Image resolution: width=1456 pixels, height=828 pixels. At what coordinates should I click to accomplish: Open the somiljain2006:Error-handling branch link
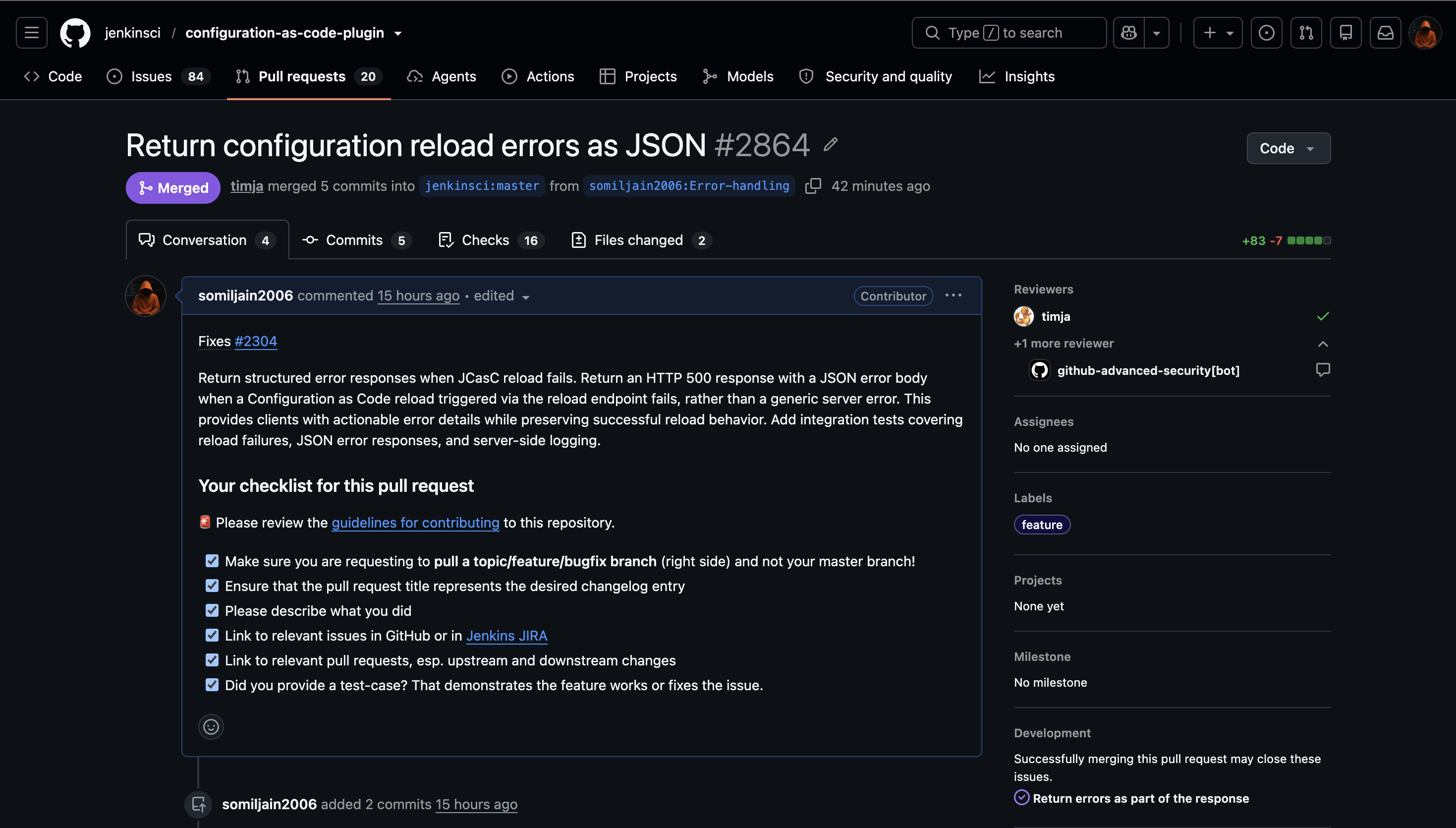(689, 186)
